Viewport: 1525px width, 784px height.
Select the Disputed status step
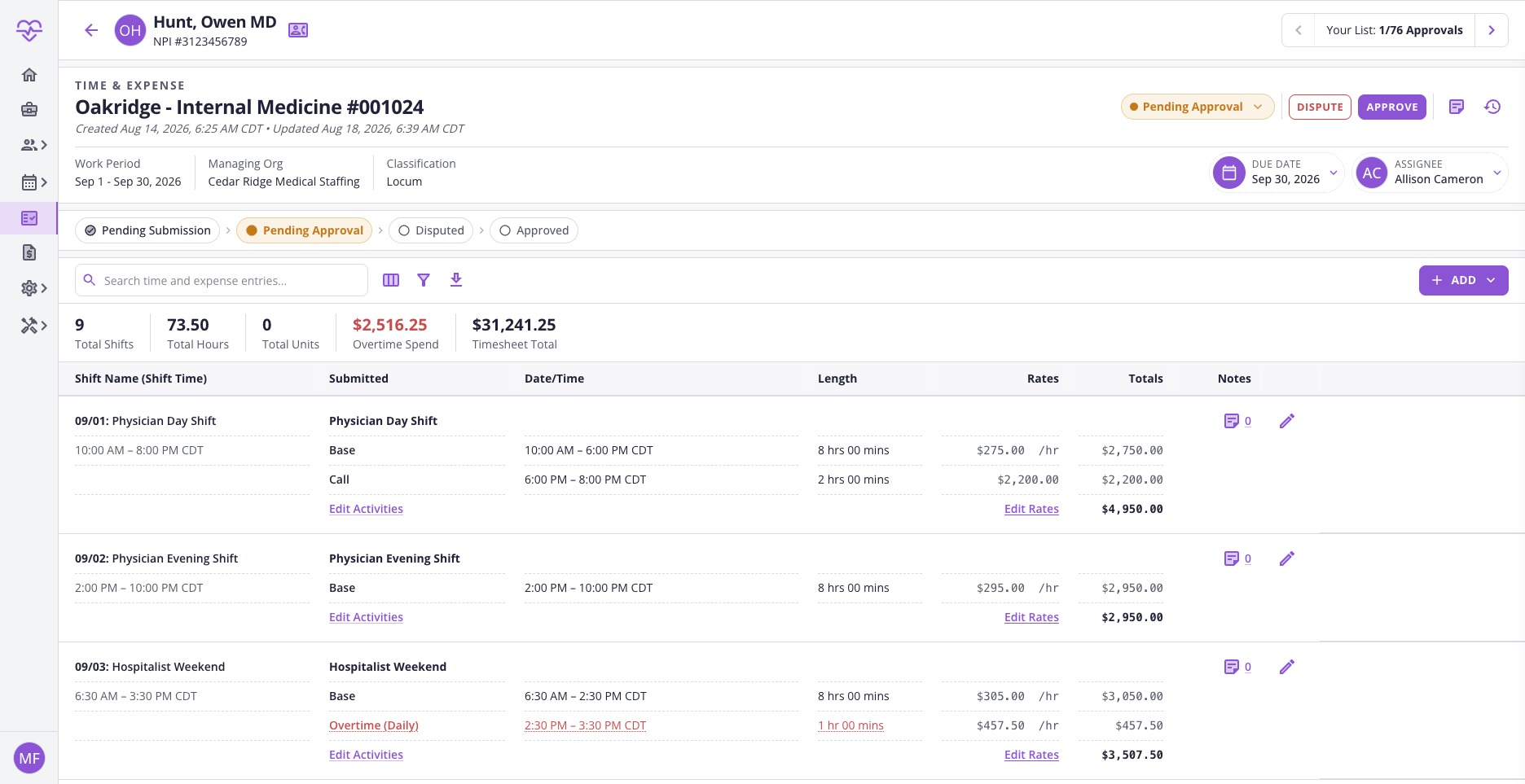(431, 230)
